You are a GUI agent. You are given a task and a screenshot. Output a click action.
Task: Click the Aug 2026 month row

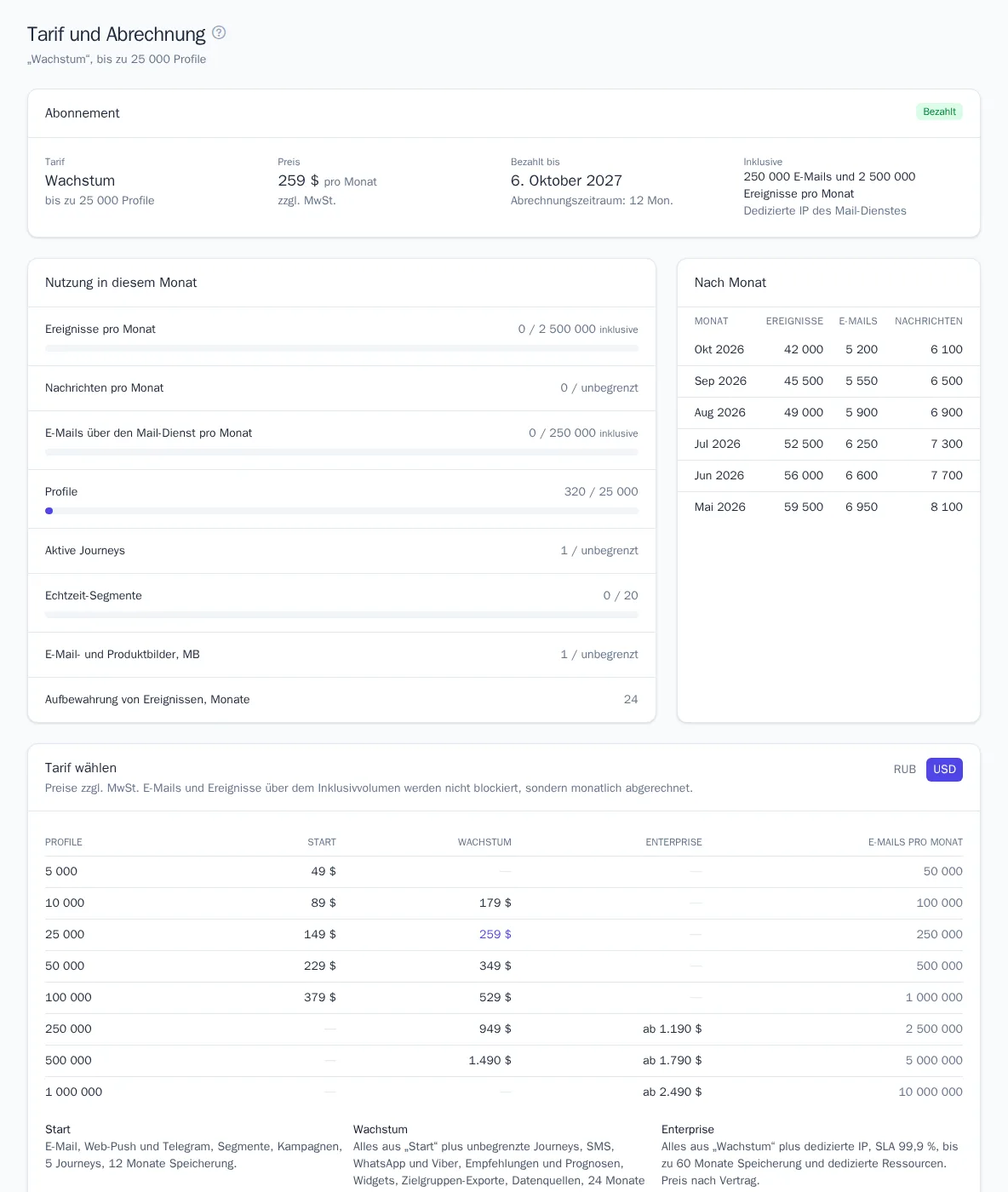(x=828, y=413)
